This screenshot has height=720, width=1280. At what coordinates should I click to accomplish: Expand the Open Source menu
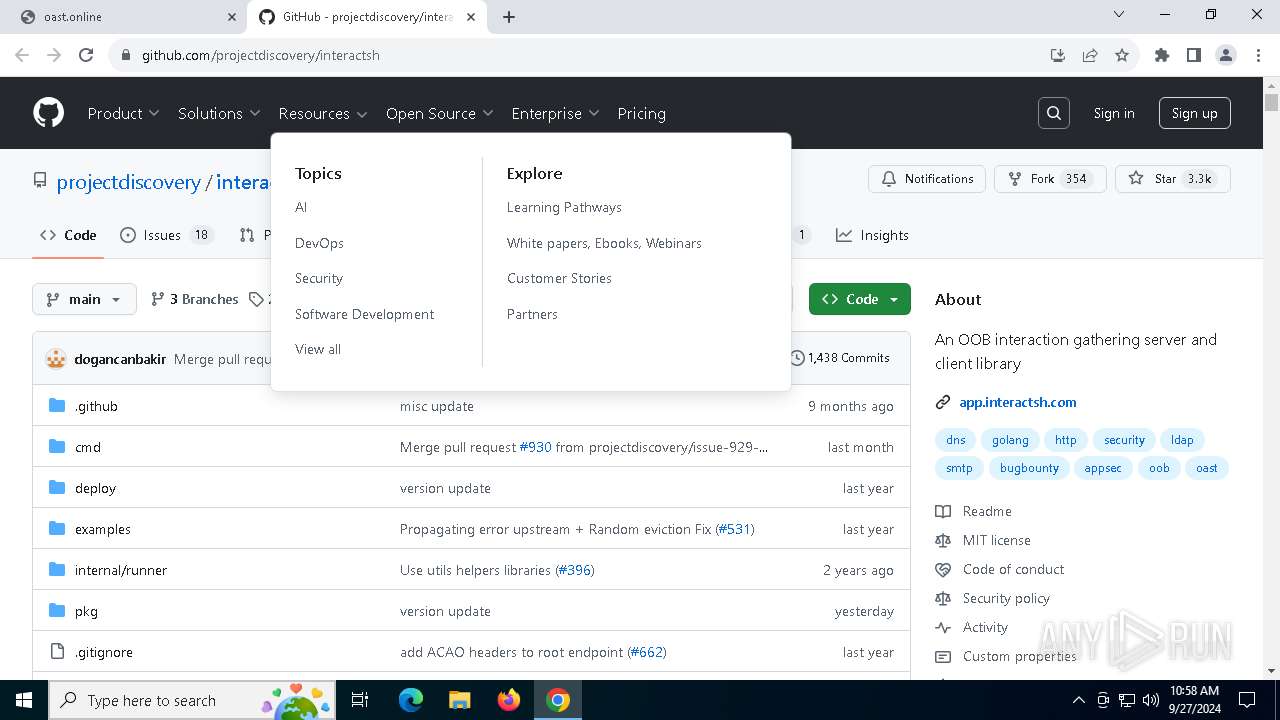(x=440, y=113)
